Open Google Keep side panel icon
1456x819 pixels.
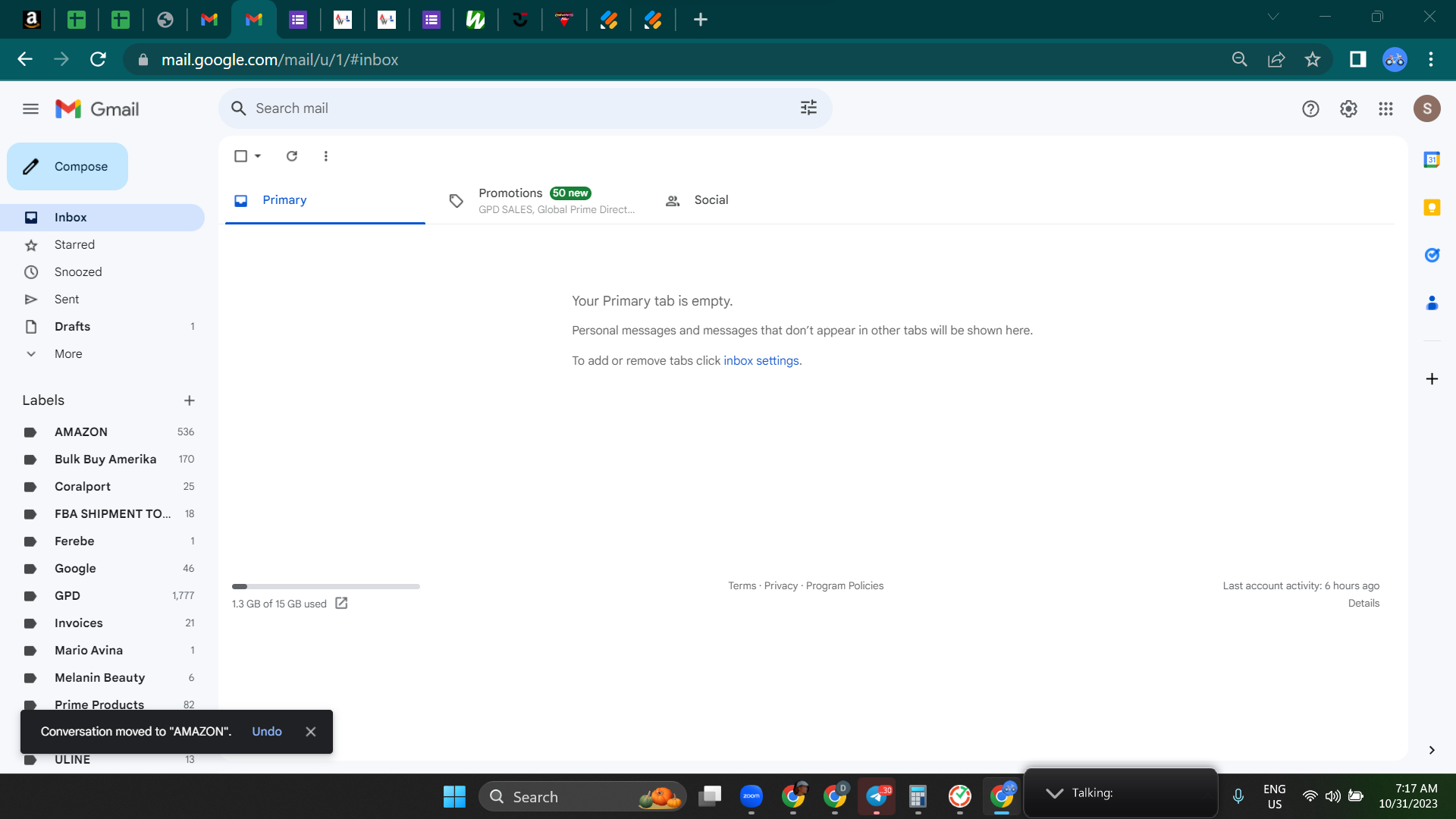1432,208
